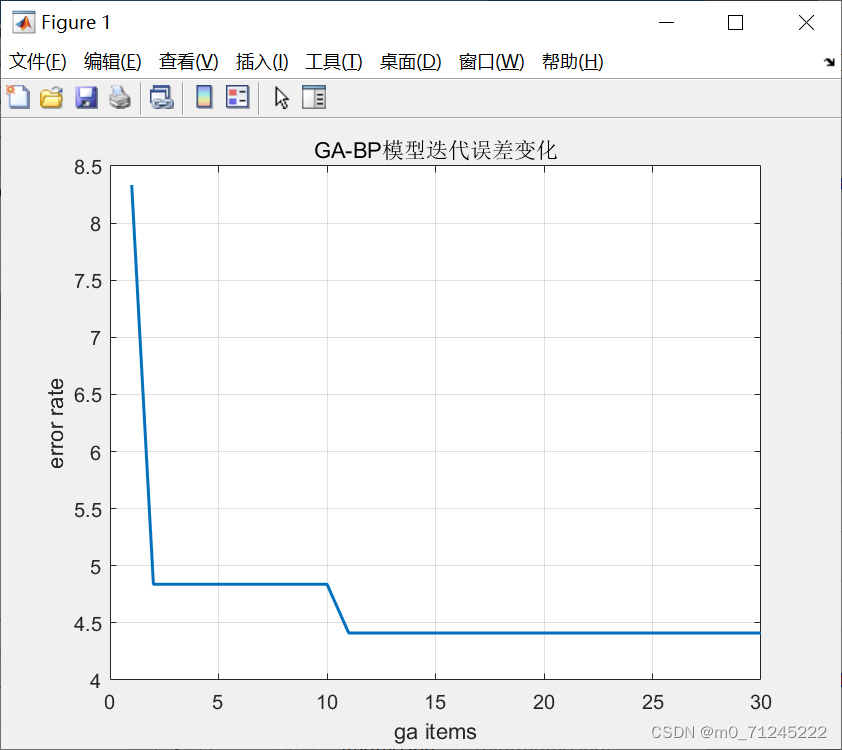Open the 工具 menu

point(334,61)
